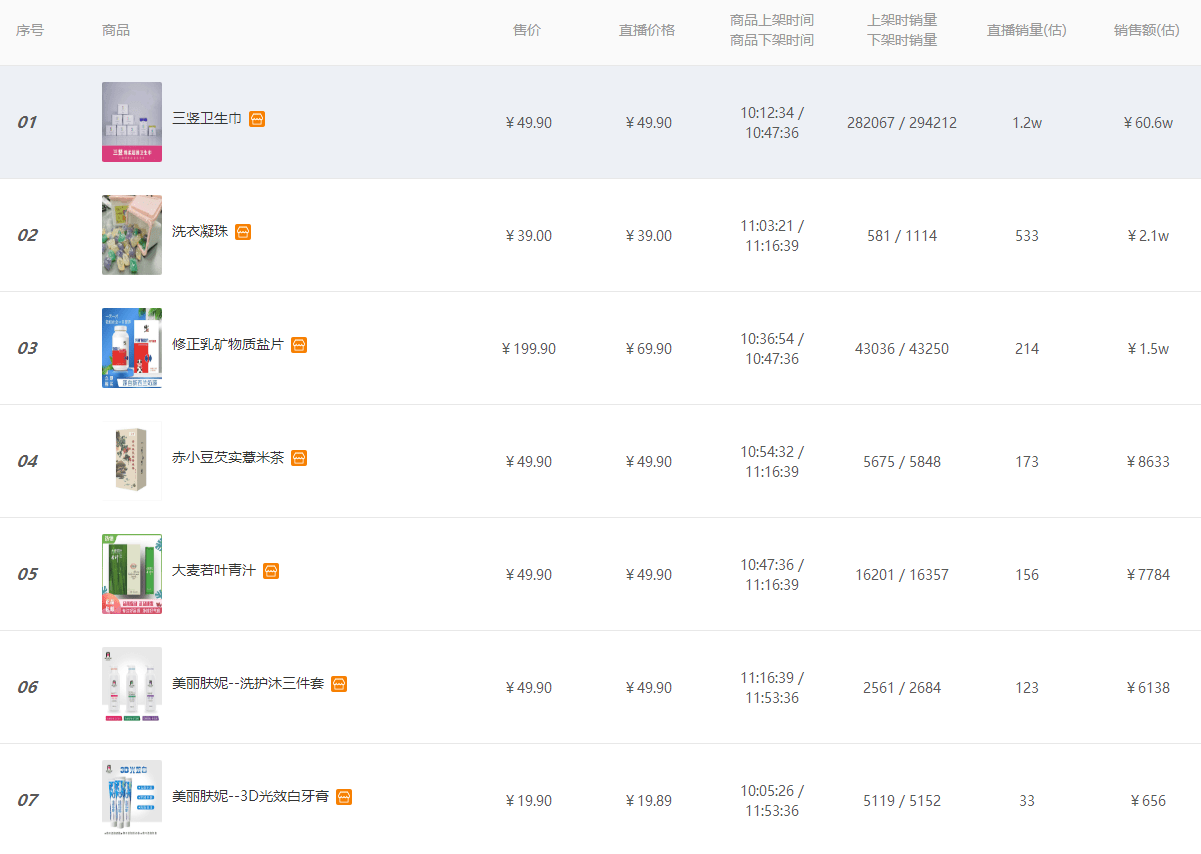Click the 售价 column header
This screenshot has height=854, width=1201.
pyautogui.click(x=527, y=30)
